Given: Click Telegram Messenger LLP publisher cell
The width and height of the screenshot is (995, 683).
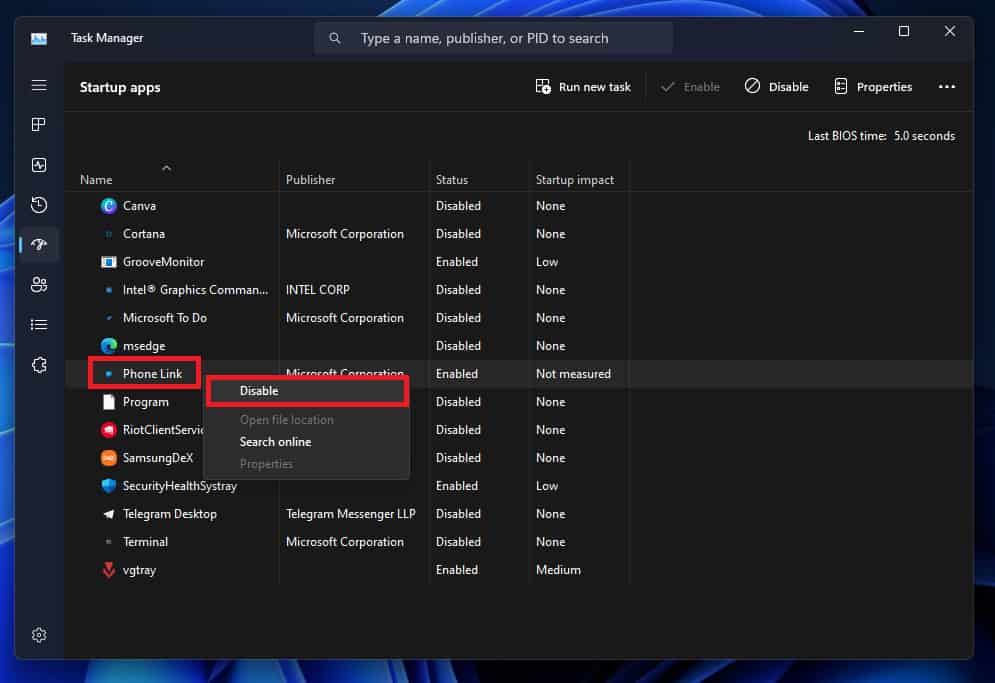Looking at the screenshot, I should tap(350, 514).
